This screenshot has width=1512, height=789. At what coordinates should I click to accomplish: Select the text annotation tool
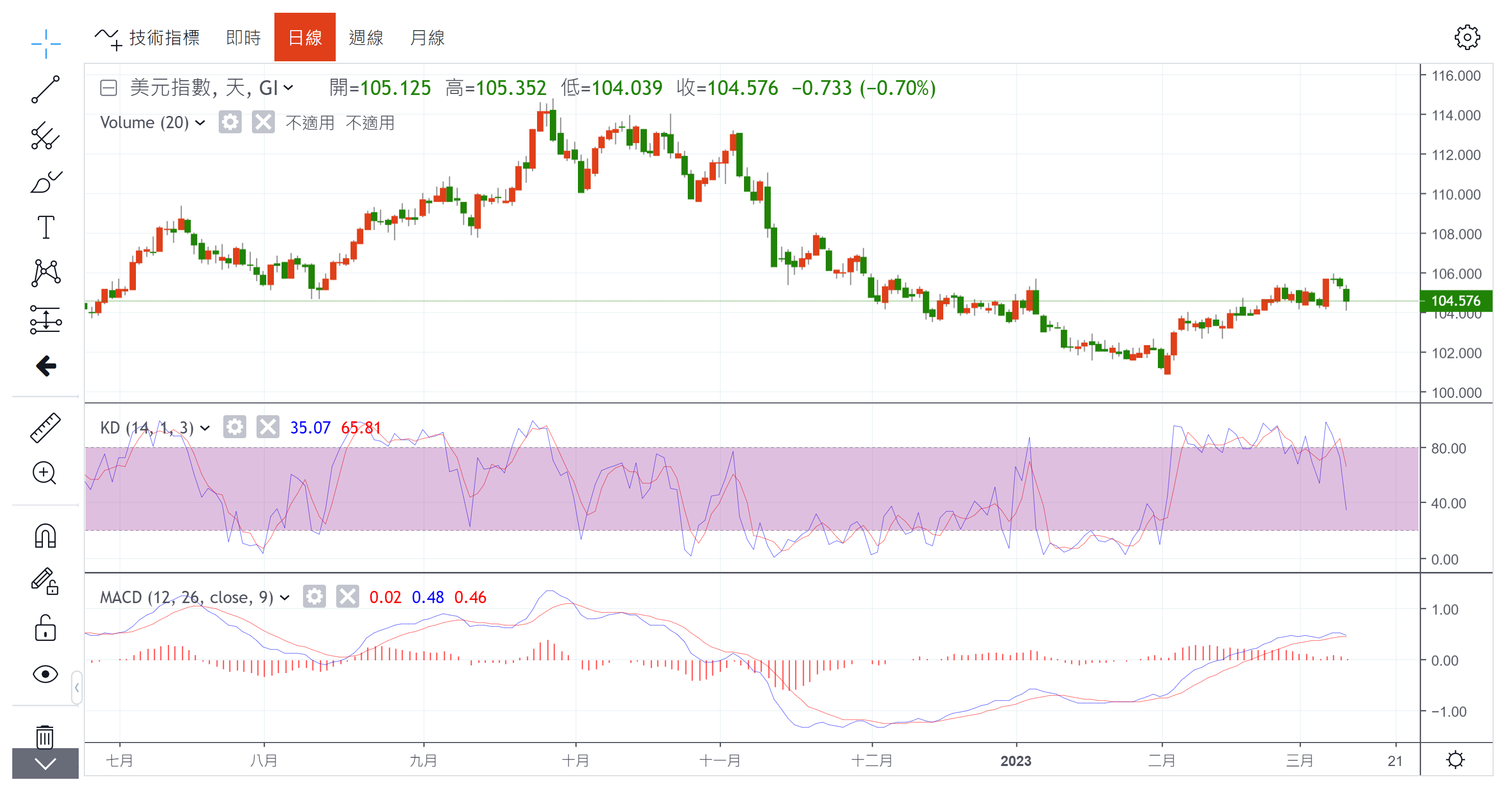tap(45, 227)
